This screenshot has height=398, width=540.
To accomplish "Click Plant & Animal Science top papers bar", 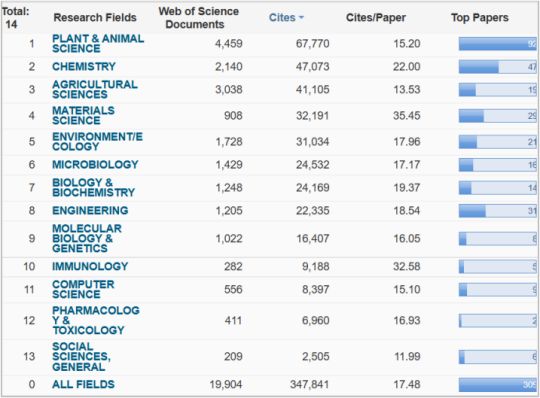I will [498, 44].
